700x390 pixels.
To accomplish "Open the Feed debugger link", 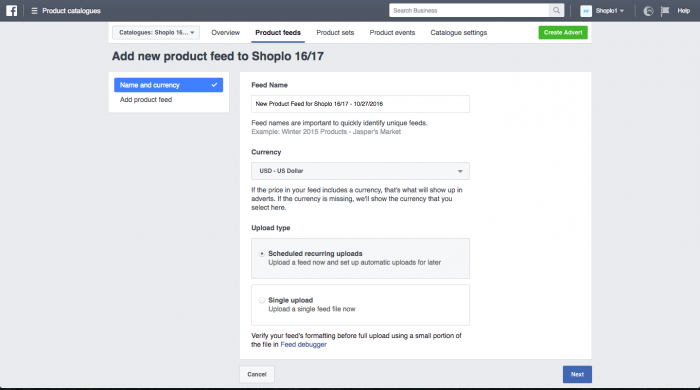I will pyautogui.click(x=304, y=344).
